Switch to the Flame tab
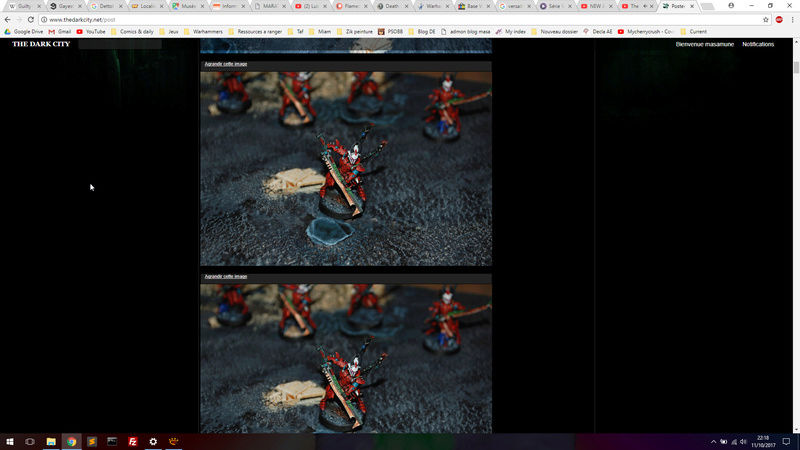The width and height of the screenshot is (800, 450). pyautogui.click(x=351, y=6)
